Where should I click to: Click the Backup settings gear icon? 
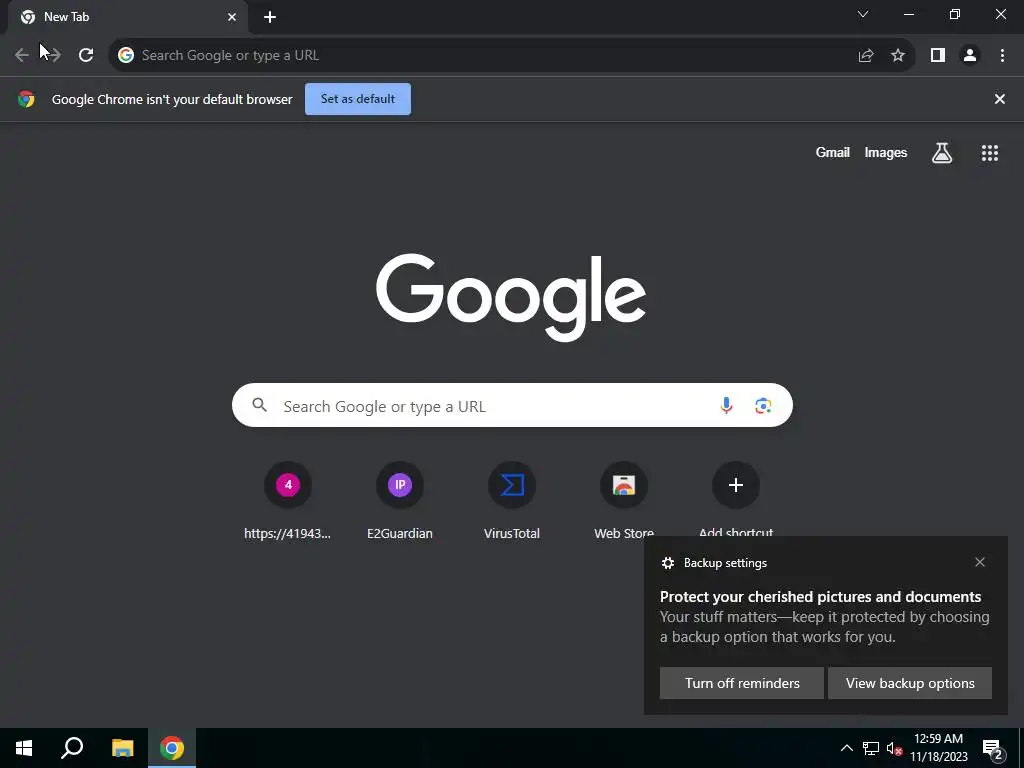(667, 563)
